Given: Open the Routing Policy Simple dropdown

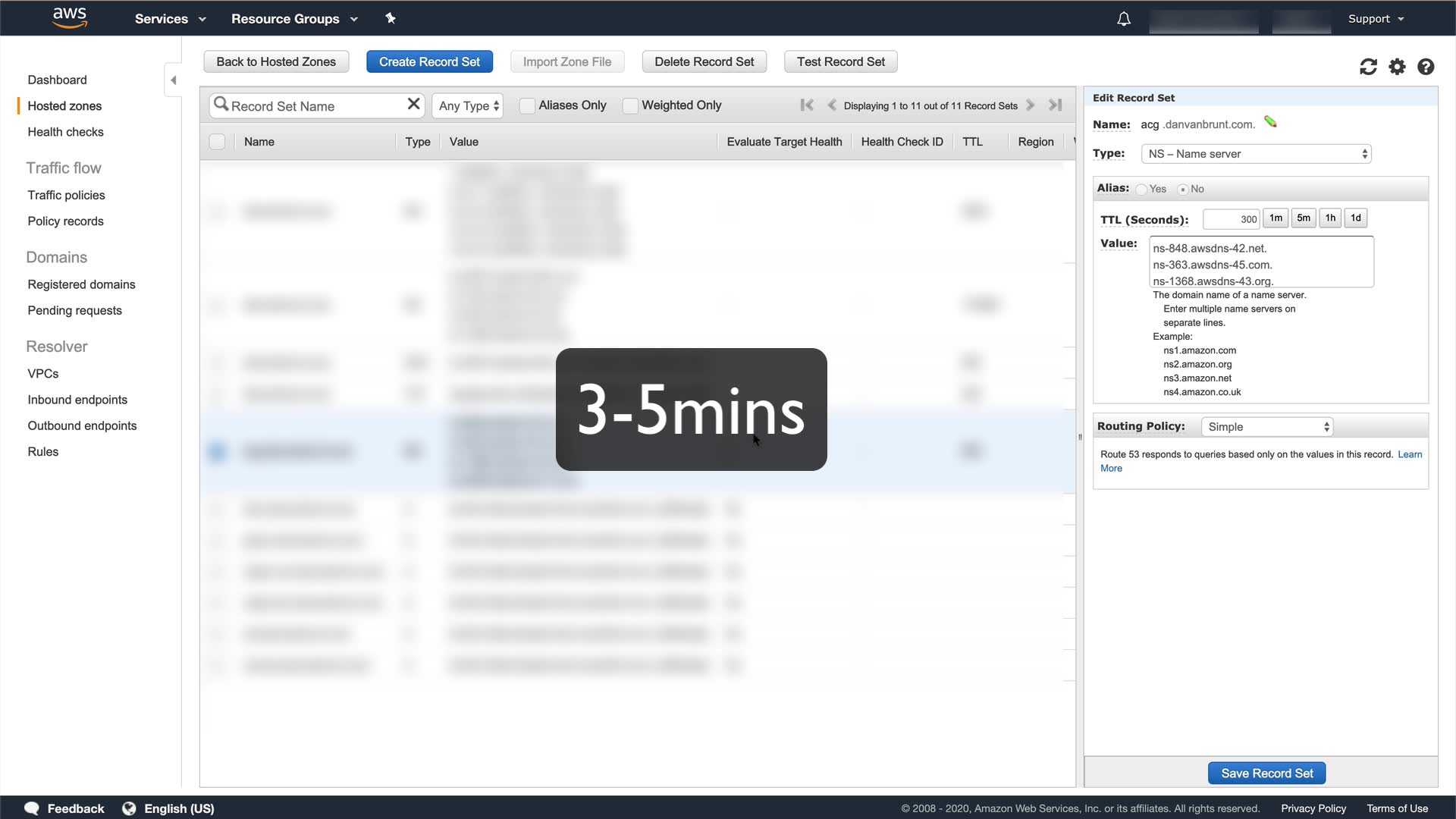Looking at the screenshot, I should pos(1267,427).
